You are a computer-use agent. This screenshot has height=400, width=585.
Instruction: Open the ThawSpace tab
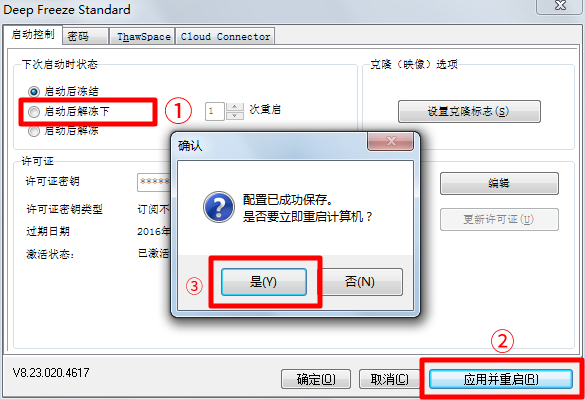coord(144,36)
